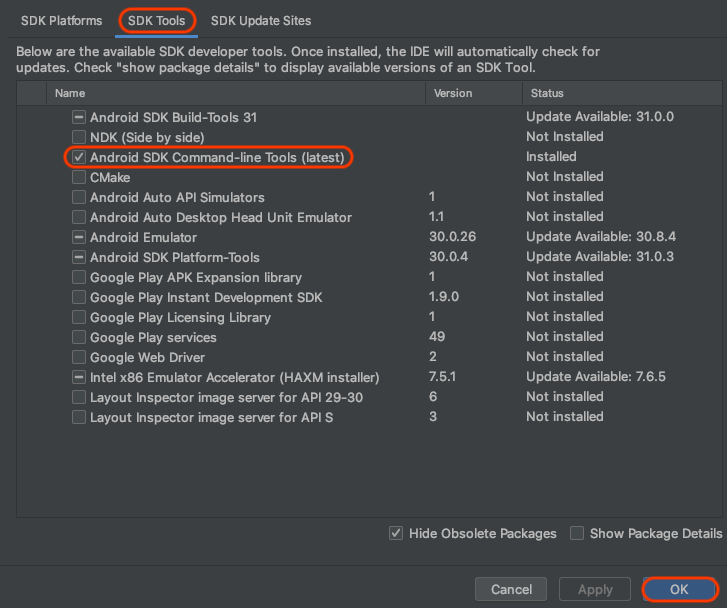The image size is (727, 608).
Task: Confirm with the OK button
Action: 679,589
